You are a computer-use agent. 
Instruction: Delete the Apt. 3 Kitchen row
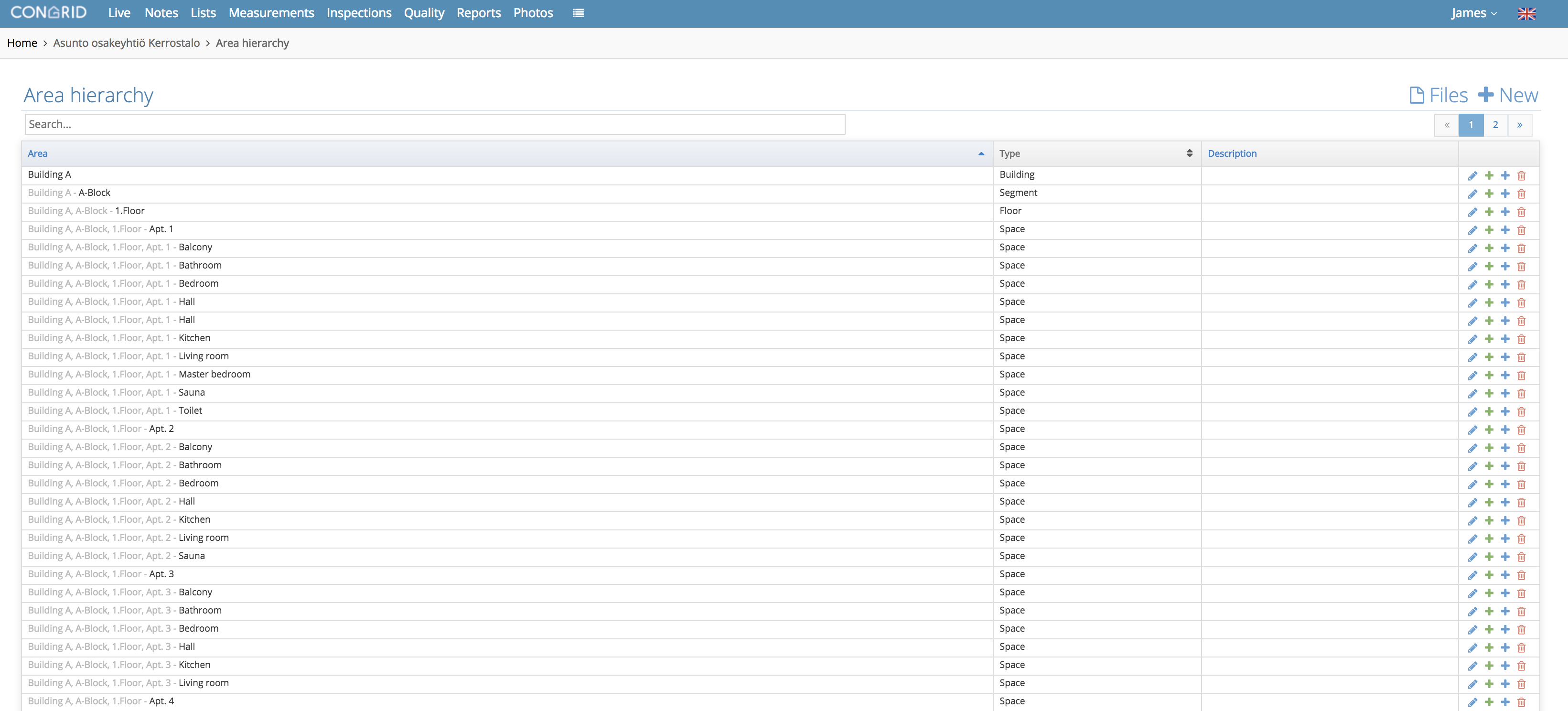[1521, 666]
